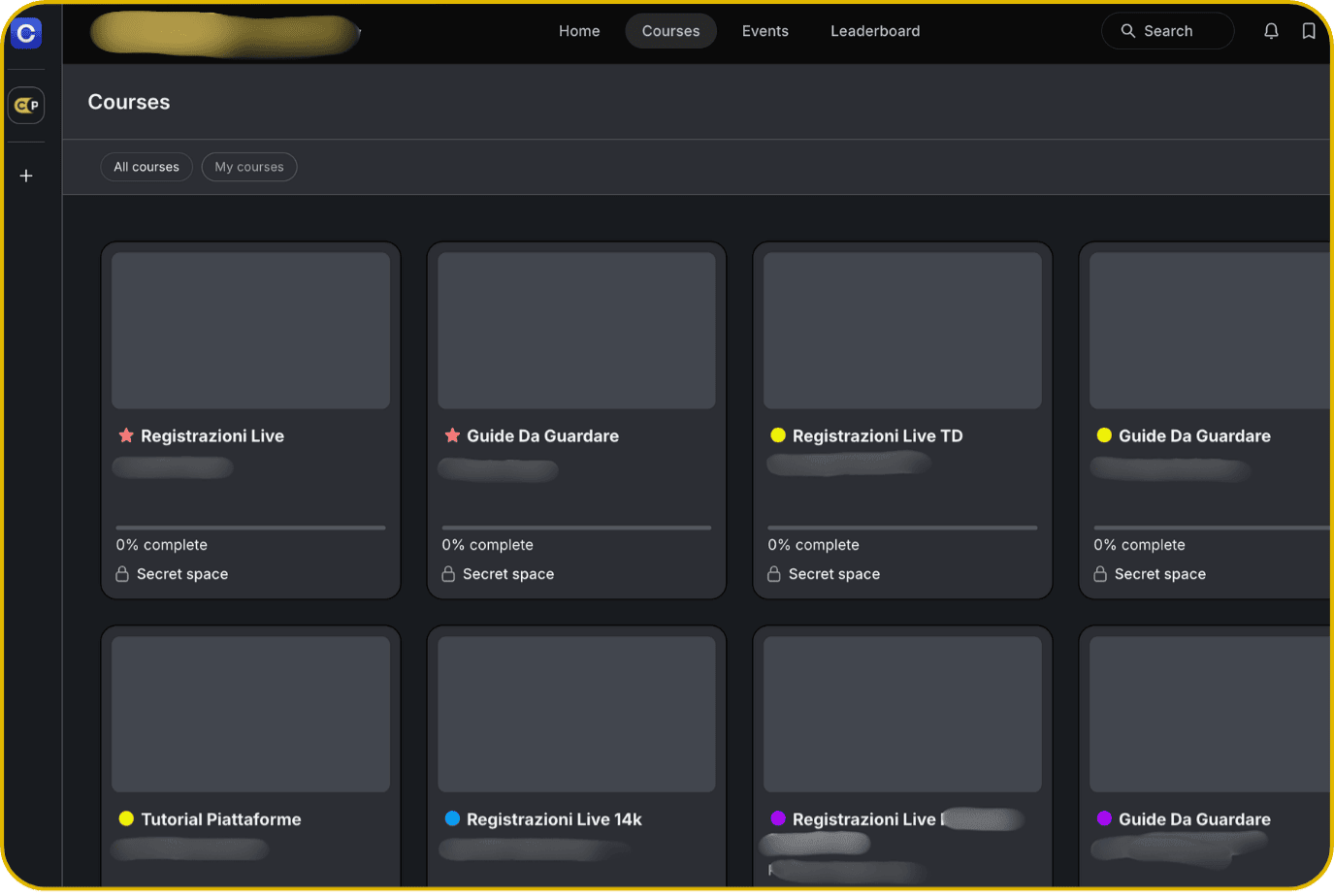Click the yellow dot beside Registrazioni Live TD

(778, 435)
